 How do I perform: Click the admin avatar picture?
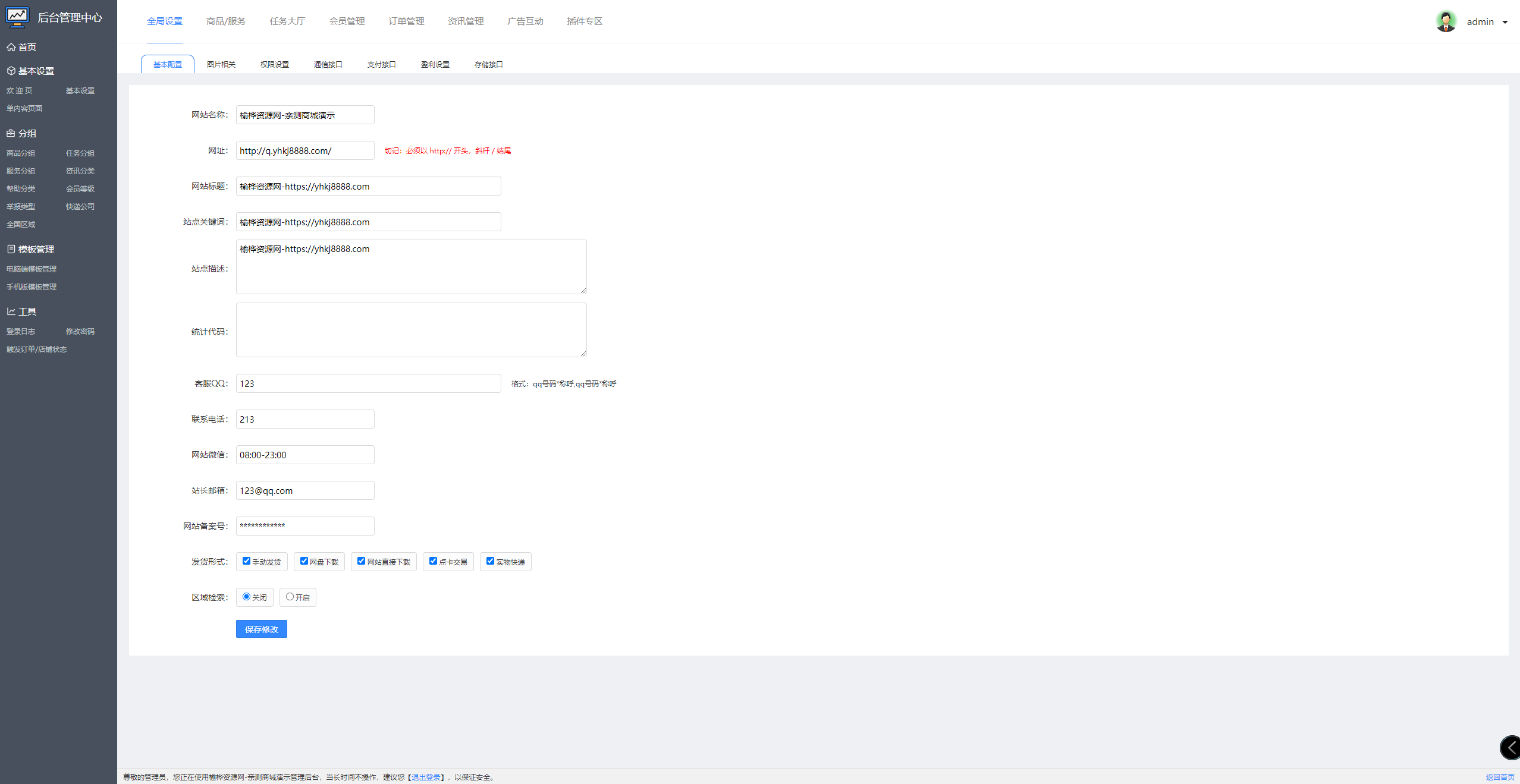1446,21
